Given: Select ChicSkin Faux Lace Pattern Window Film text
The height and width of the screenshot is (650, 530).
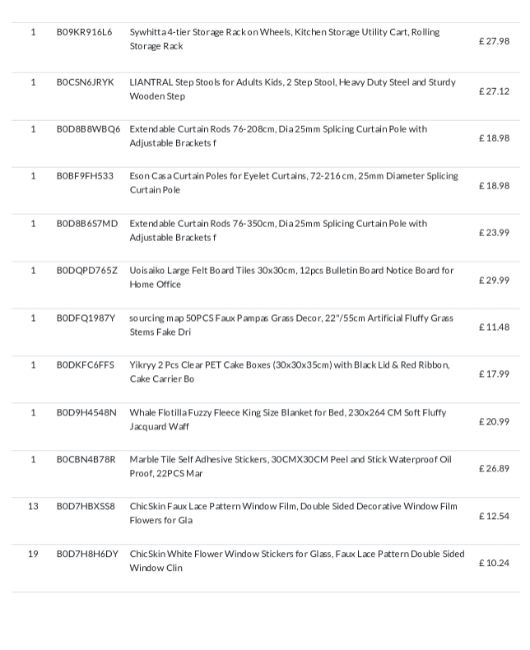Looking at the screenshot, I should [x=293, y=513].
